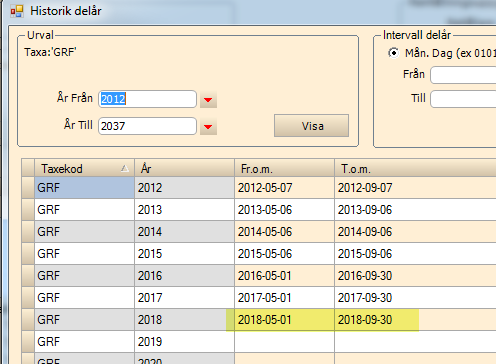Select the cell 2016-05-01
The width and height of the screenshot is (496, 364).
tap(284, 276)
